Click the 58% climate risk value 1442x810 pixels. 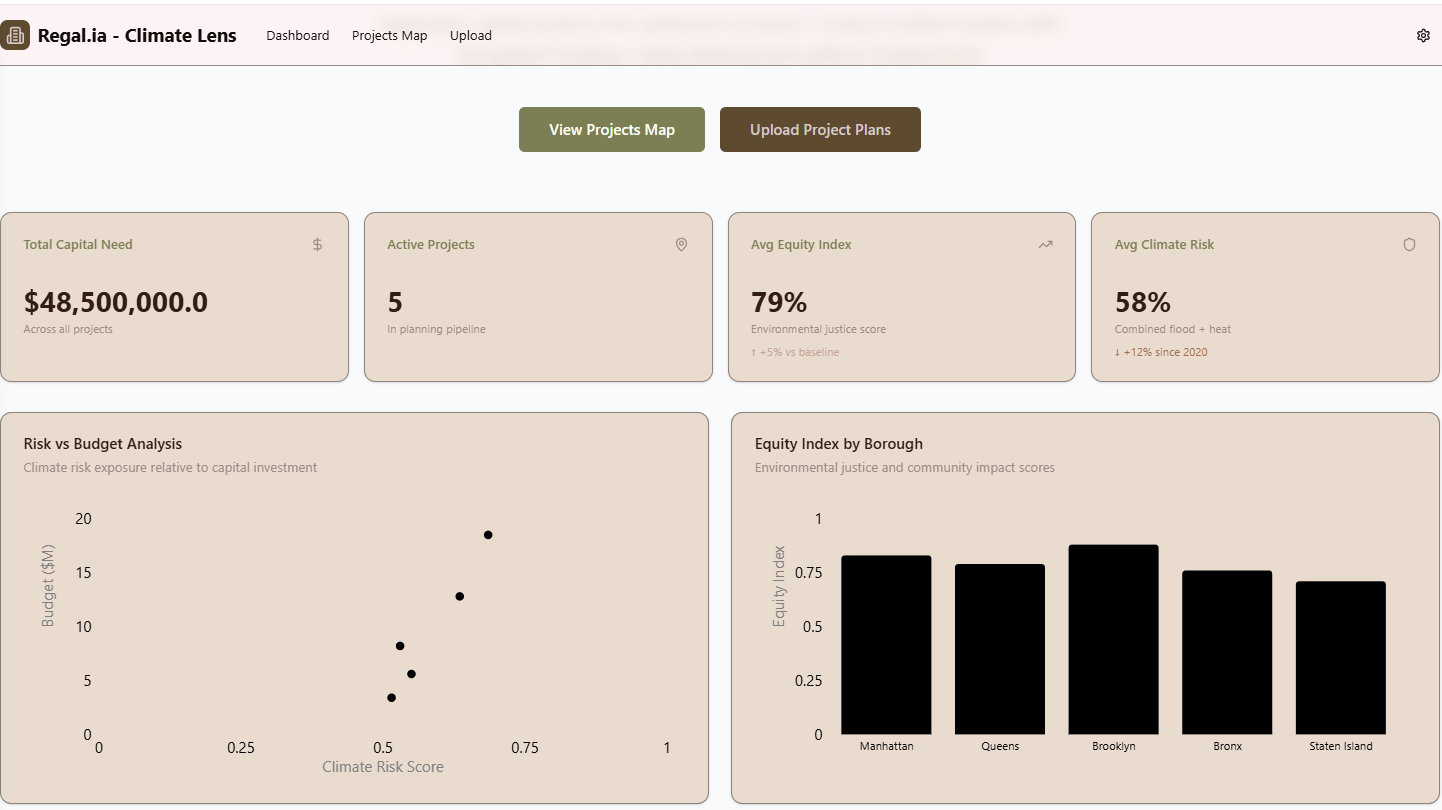[1143, 302]
